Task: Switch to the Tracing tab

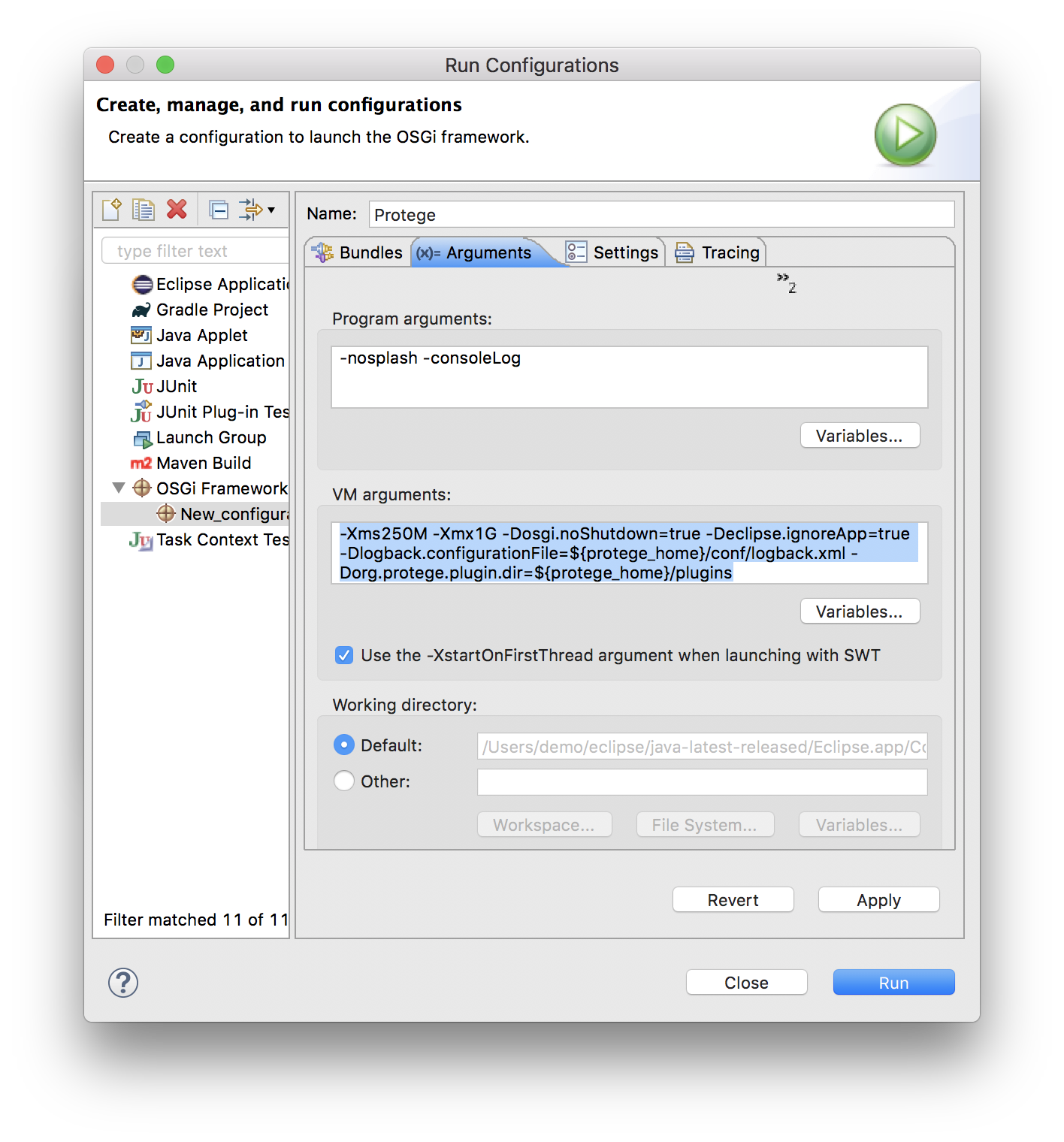Action: pos(718,252)
